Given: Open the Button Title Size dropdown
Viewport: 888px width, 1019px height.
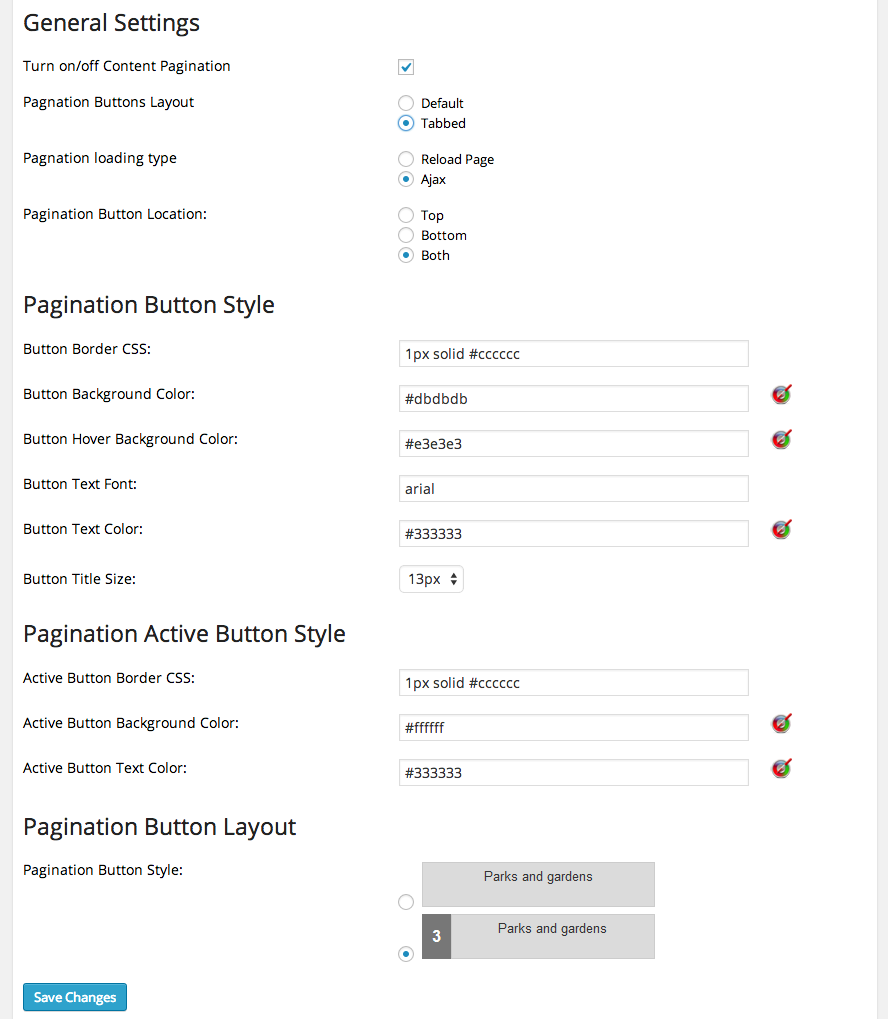Looking at the screenshot, I should pos(431,579).
